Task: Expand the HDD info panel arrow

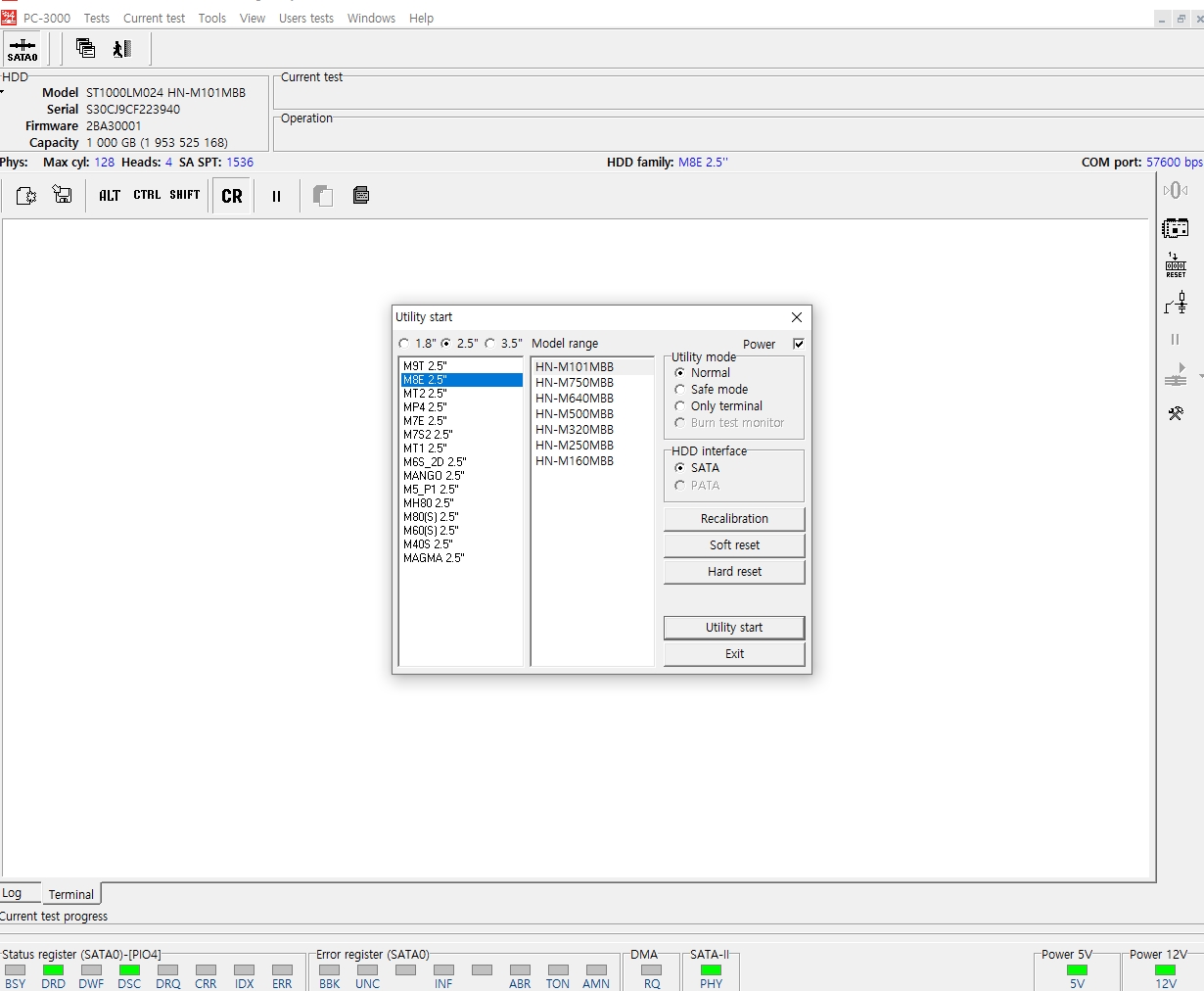Action: point(3,92)
